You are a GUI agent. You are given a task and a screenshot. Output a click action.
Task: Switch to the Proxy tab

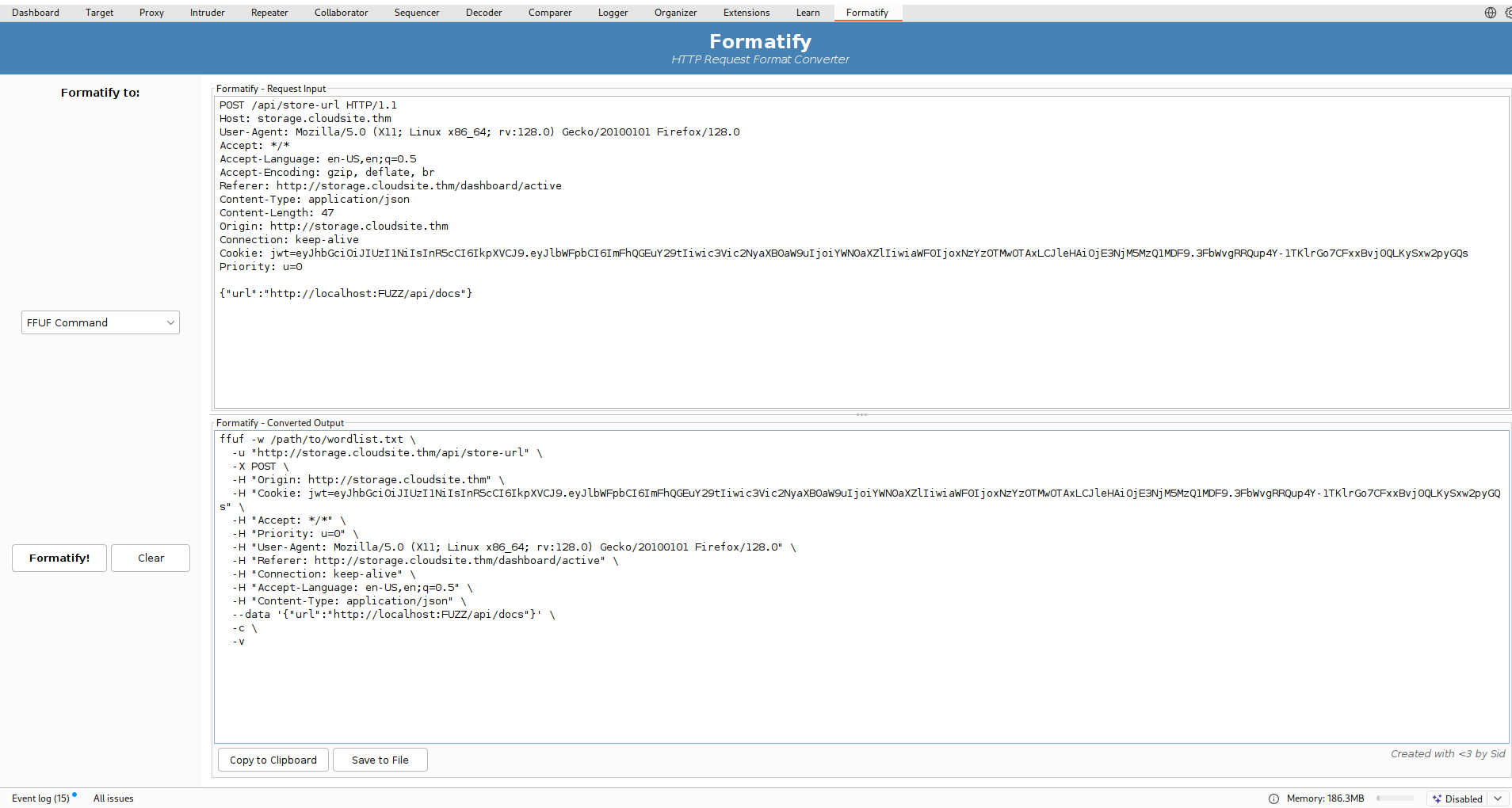151,12
